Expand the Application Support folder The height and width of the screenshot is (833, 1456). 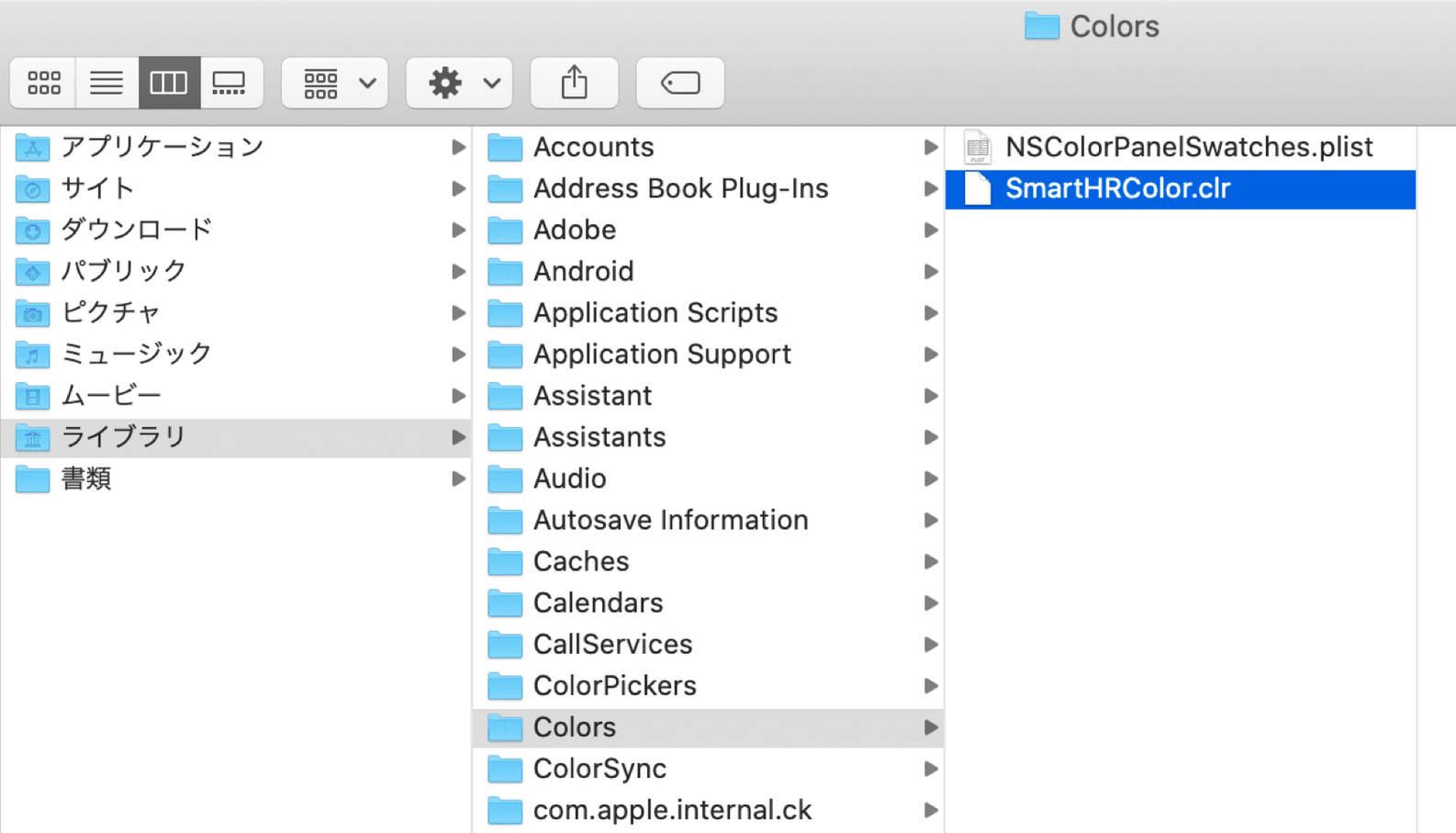pos(663,354)
